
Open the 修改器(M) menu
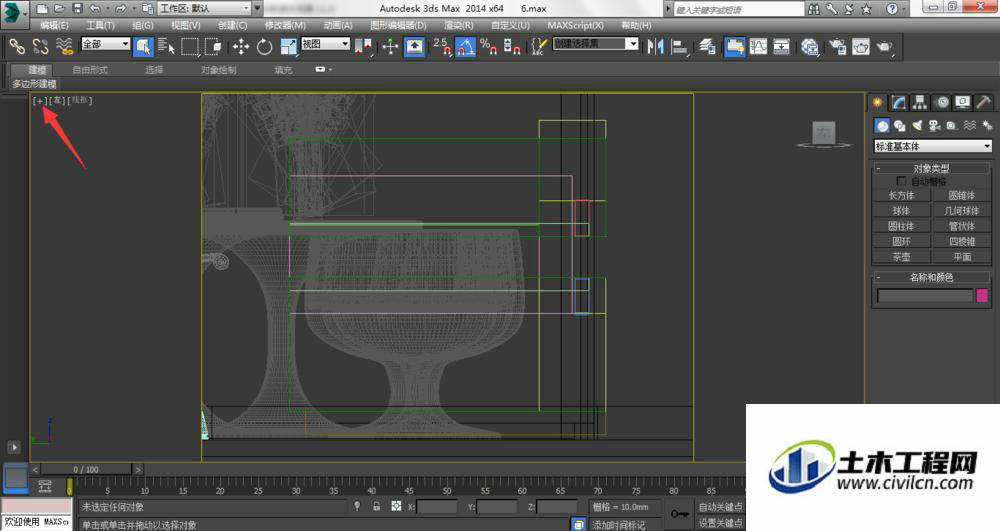[x=285, y=25]
